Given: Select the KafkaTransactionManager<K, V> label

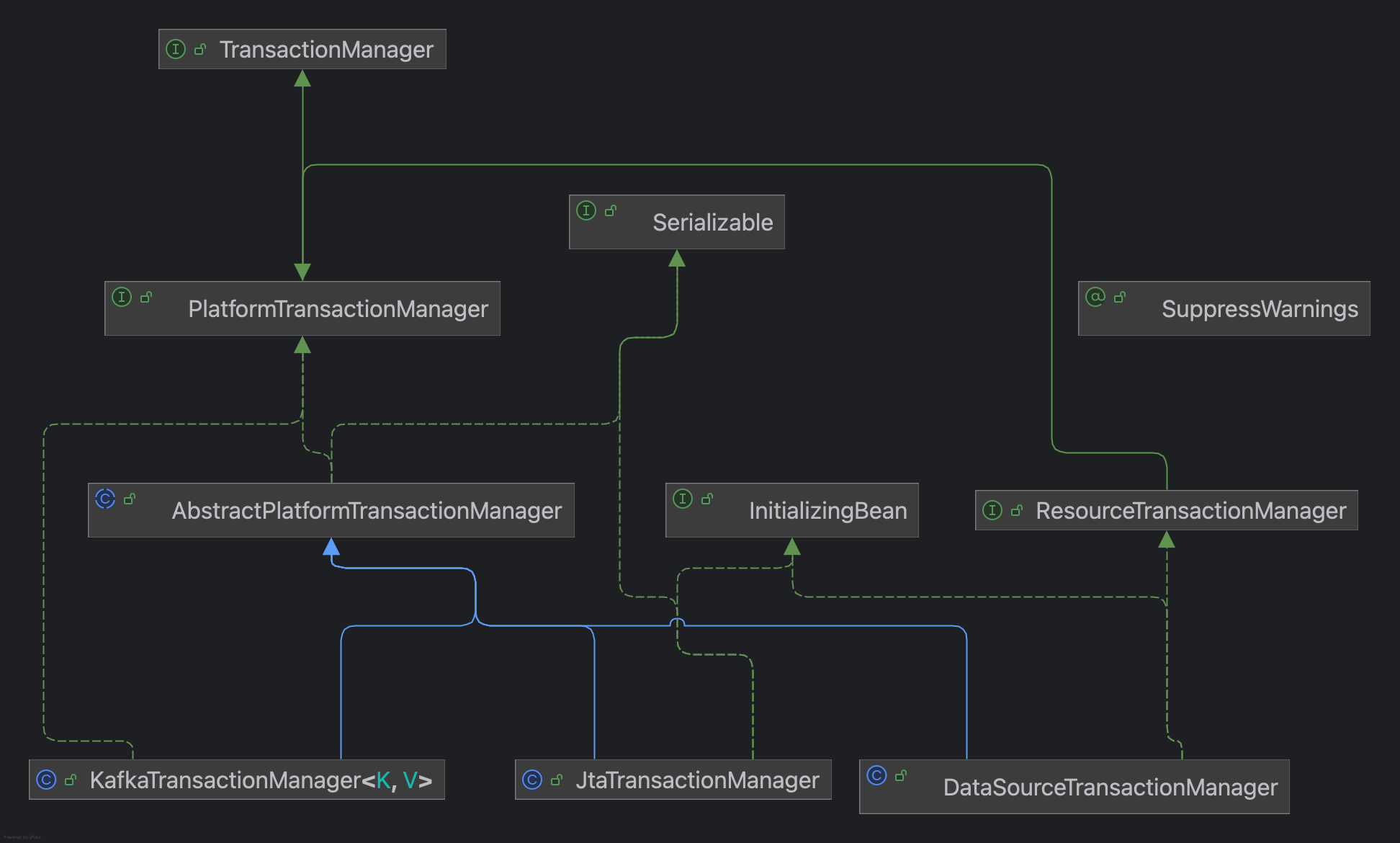Looking at the screenshot, I should (261, 780).
